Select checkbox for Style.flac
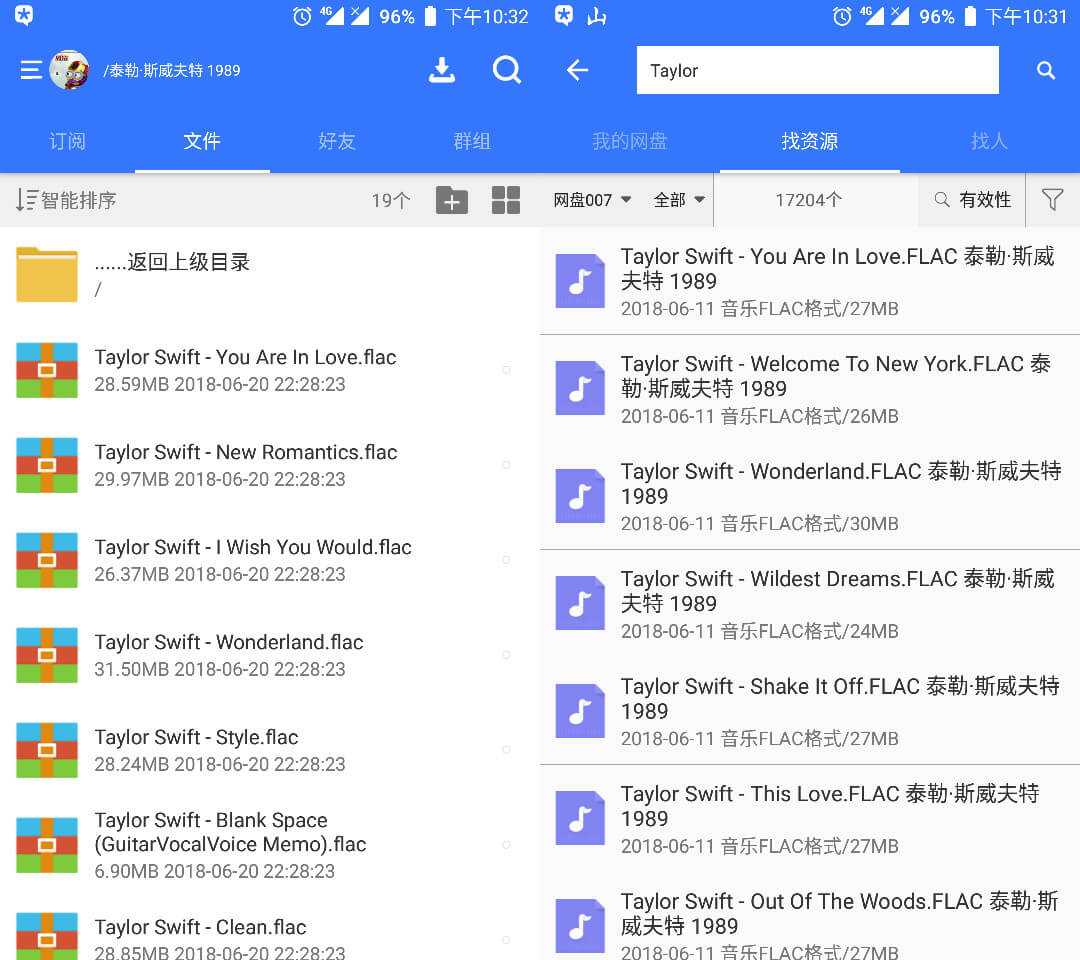 [506, 750]
